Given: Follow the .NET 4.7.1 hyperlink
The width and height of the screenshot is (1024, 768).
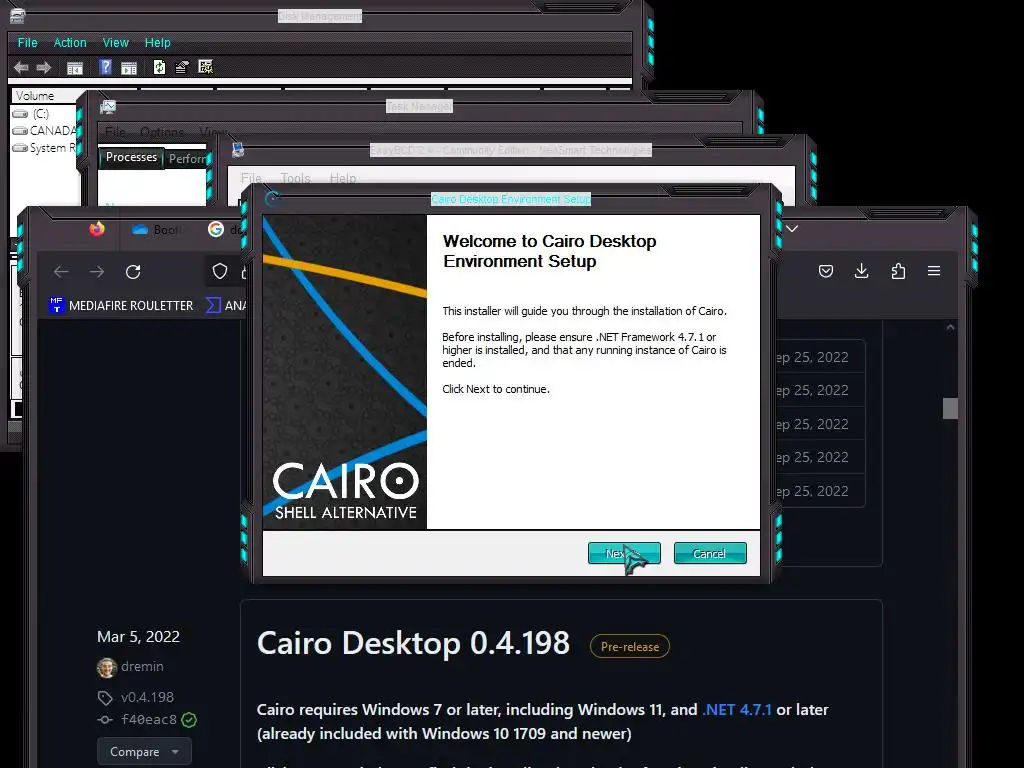Looking at the screenshot, I should click(x=737, y=710).
